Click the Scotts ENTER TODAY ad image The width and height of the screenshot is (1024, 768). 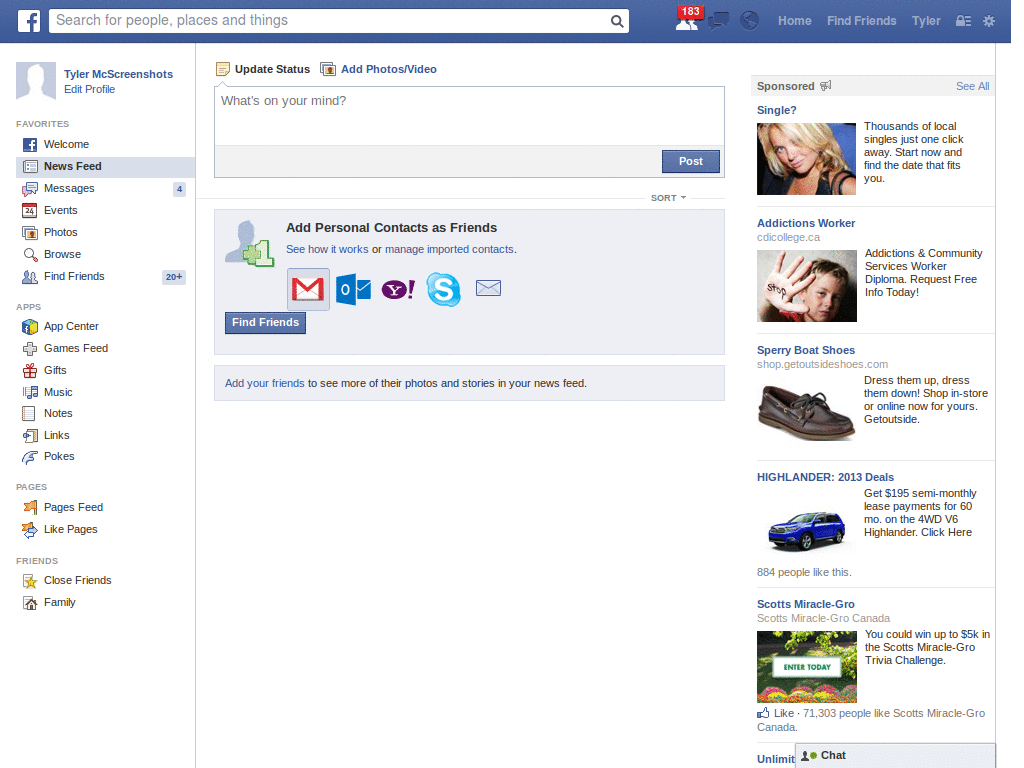pyautogui.click(x=807, y=667)
